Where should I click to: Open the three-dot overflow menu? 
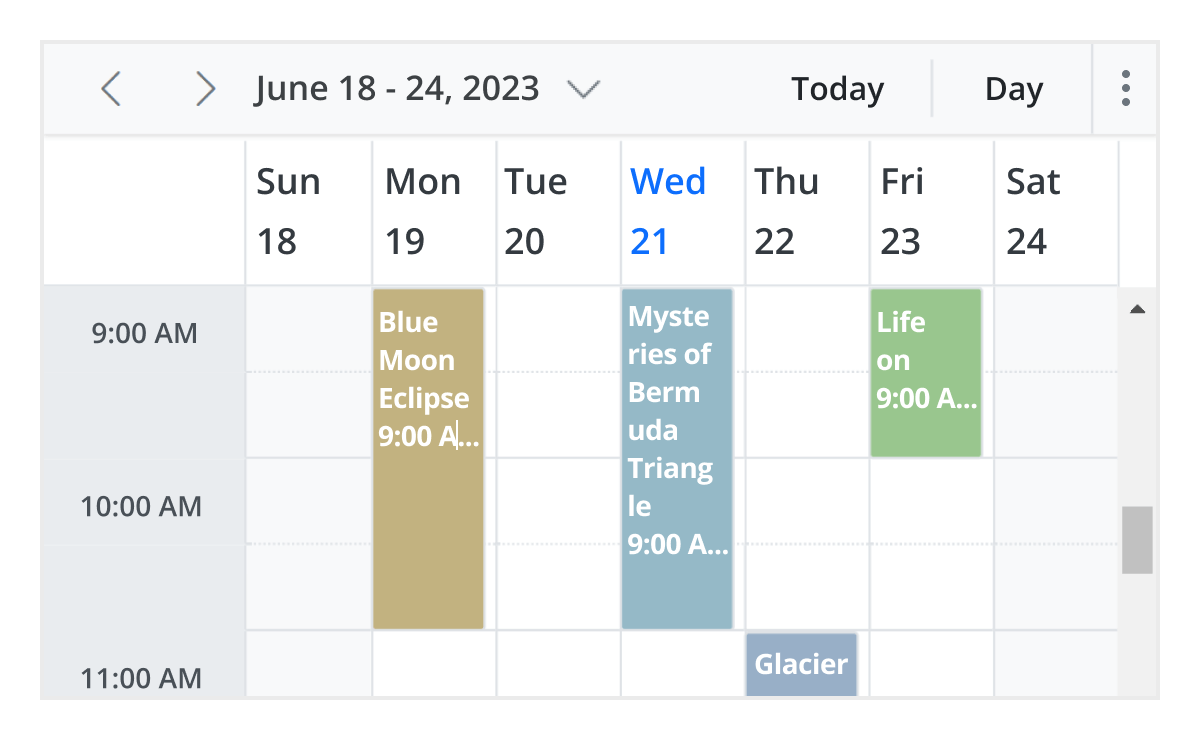[1125, 88]
